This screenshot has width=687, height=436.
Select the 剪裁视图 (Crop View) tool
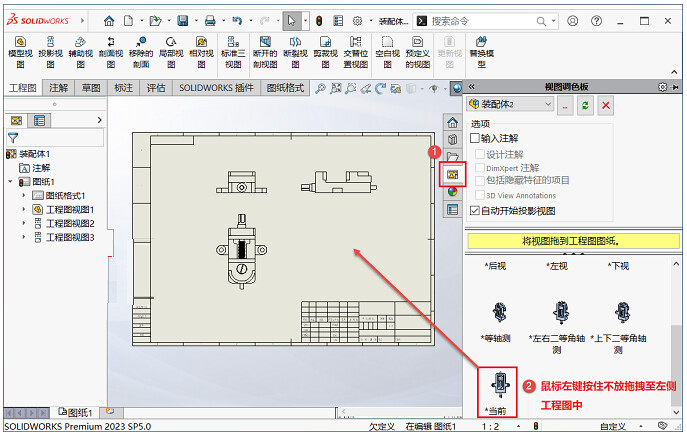(325, 51)
